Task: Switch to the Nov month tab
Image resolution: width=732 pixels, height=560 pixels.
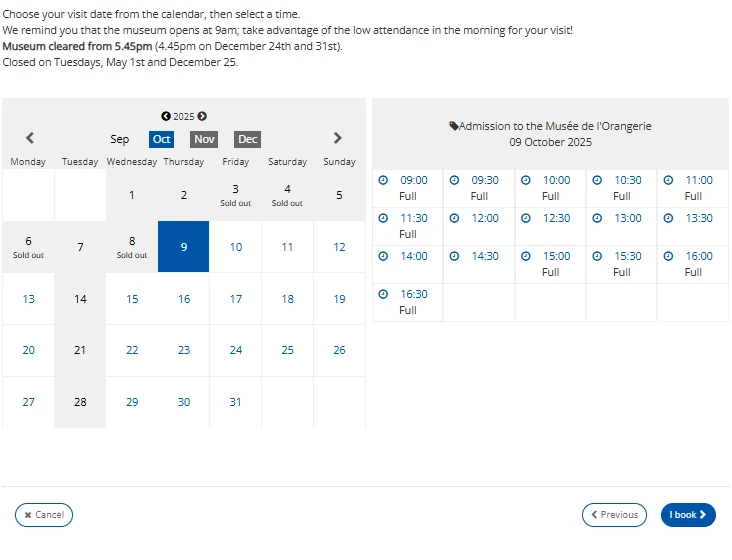Action: pos(204,140)
